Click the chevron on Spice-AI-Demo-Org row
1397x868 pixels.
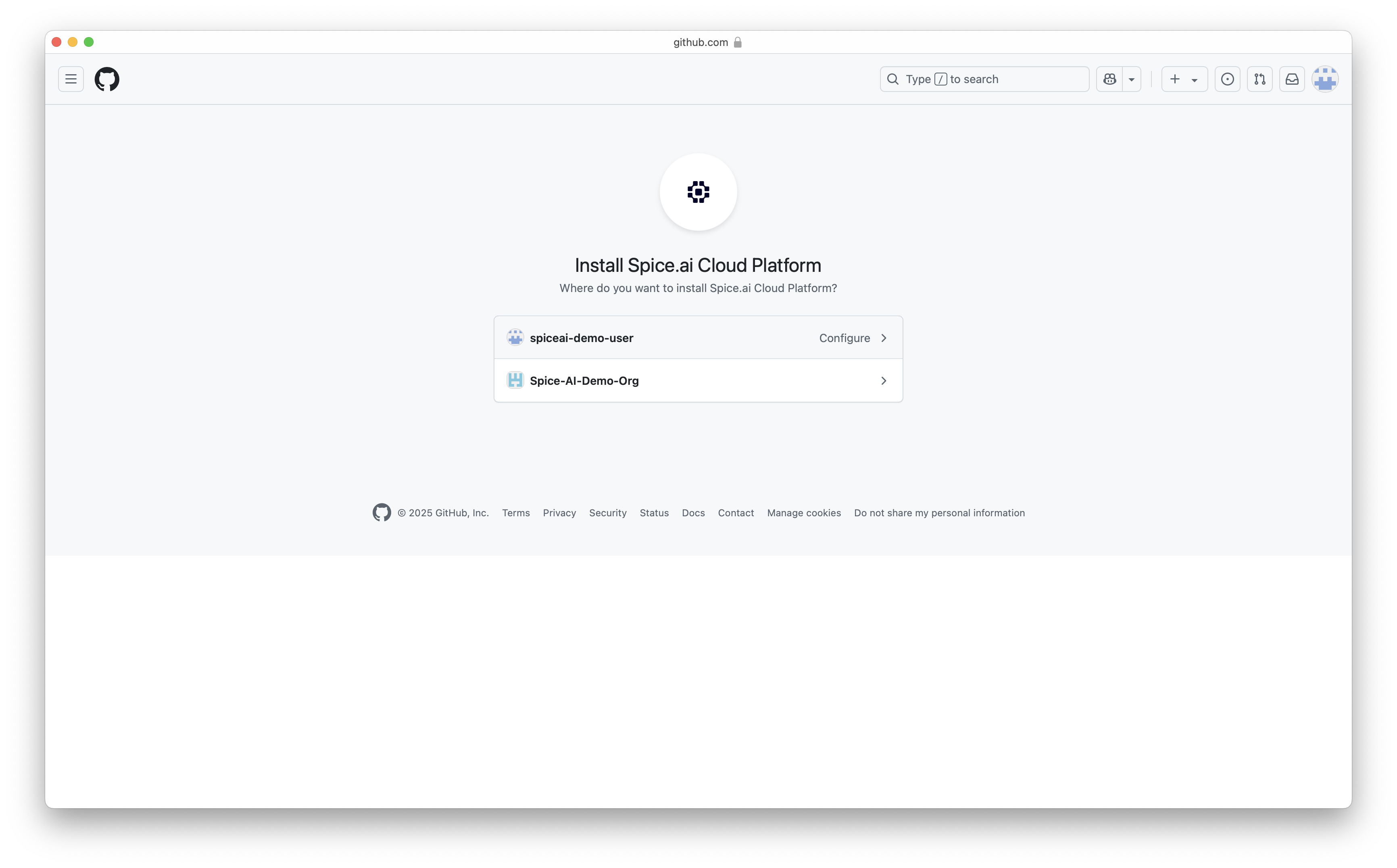pos(883,381)
